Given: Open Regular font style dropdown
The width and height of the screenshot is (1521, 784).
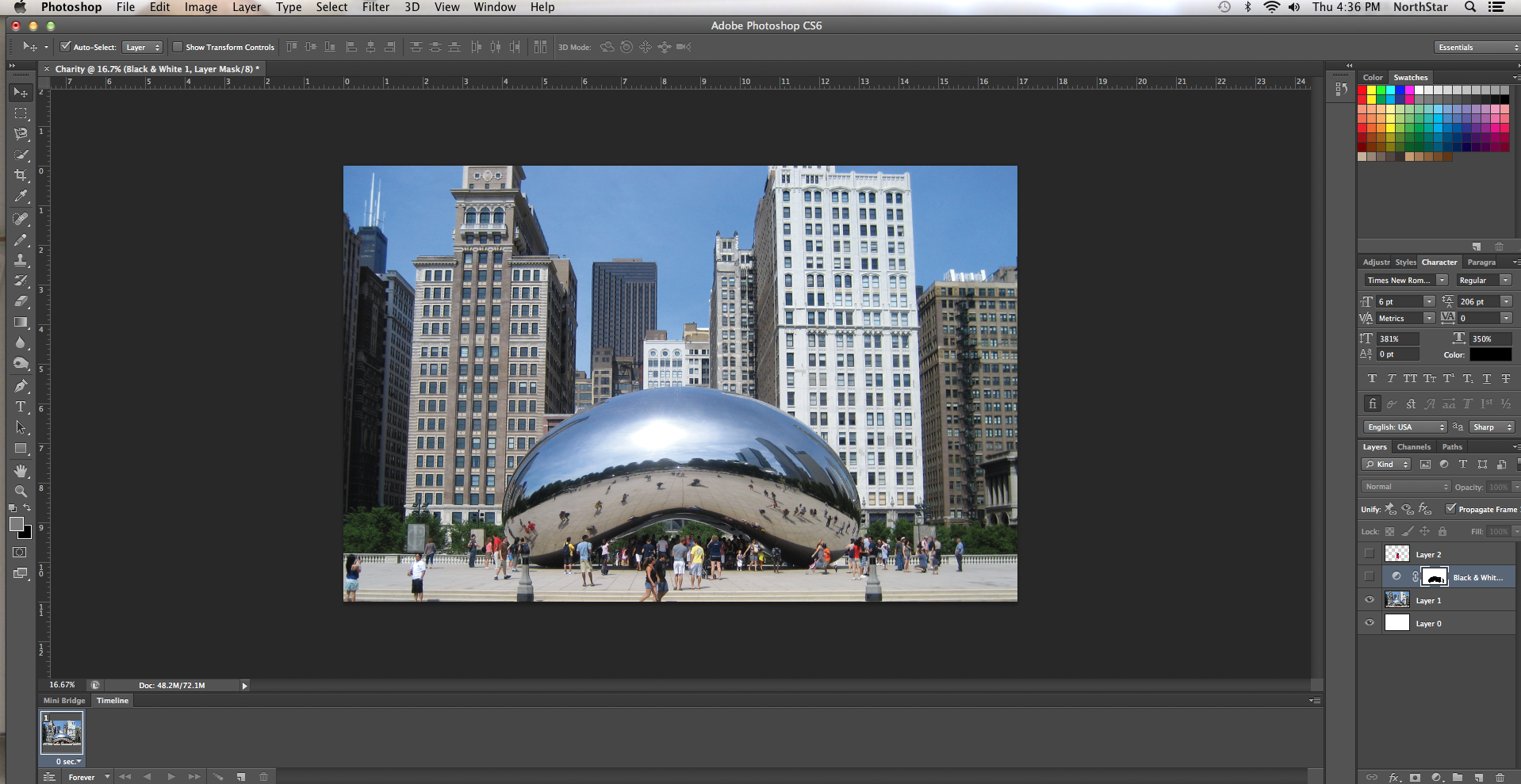Looking at the screenshot, I should point(1483,280).
